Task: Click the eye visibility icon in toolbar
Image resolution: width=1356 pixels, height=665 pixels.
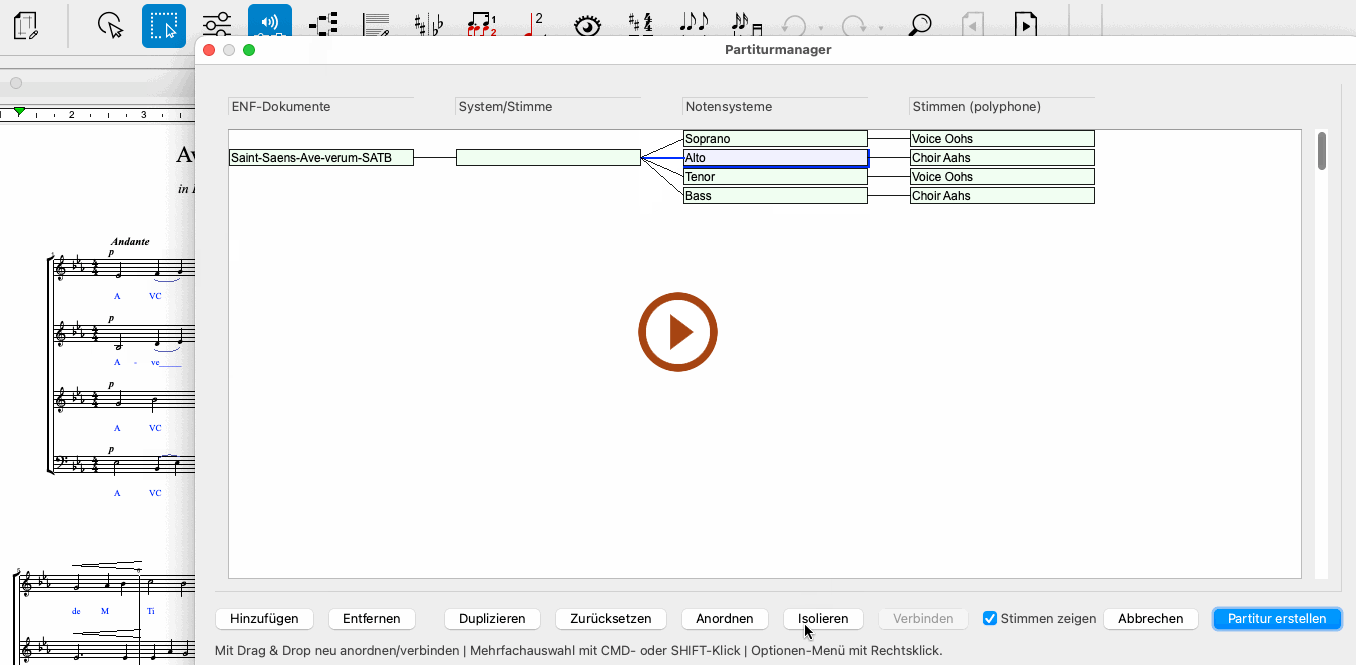Action: point(587,25)
